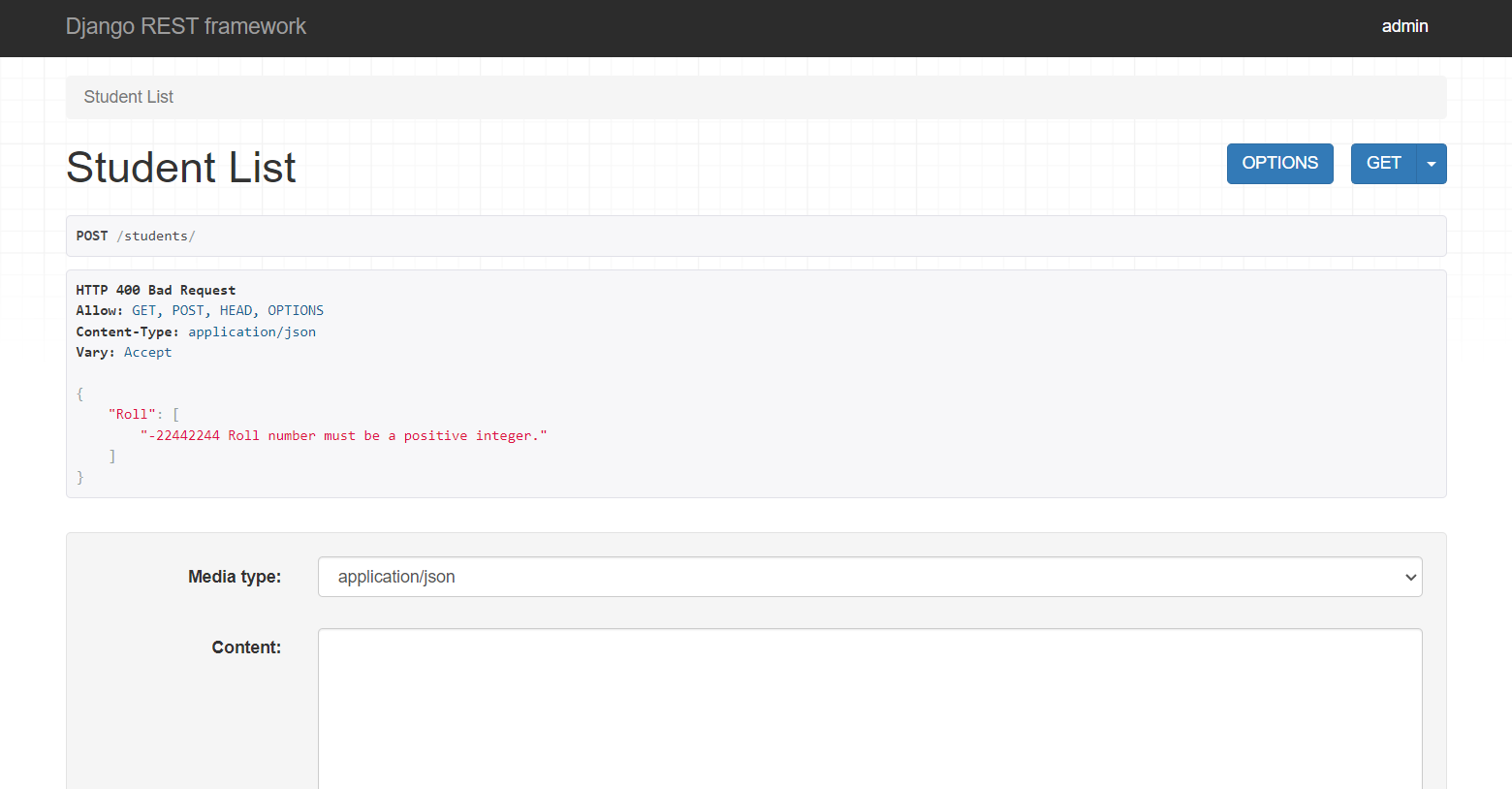Click the application/json Content-Type header value

click(x=252, y=331)
